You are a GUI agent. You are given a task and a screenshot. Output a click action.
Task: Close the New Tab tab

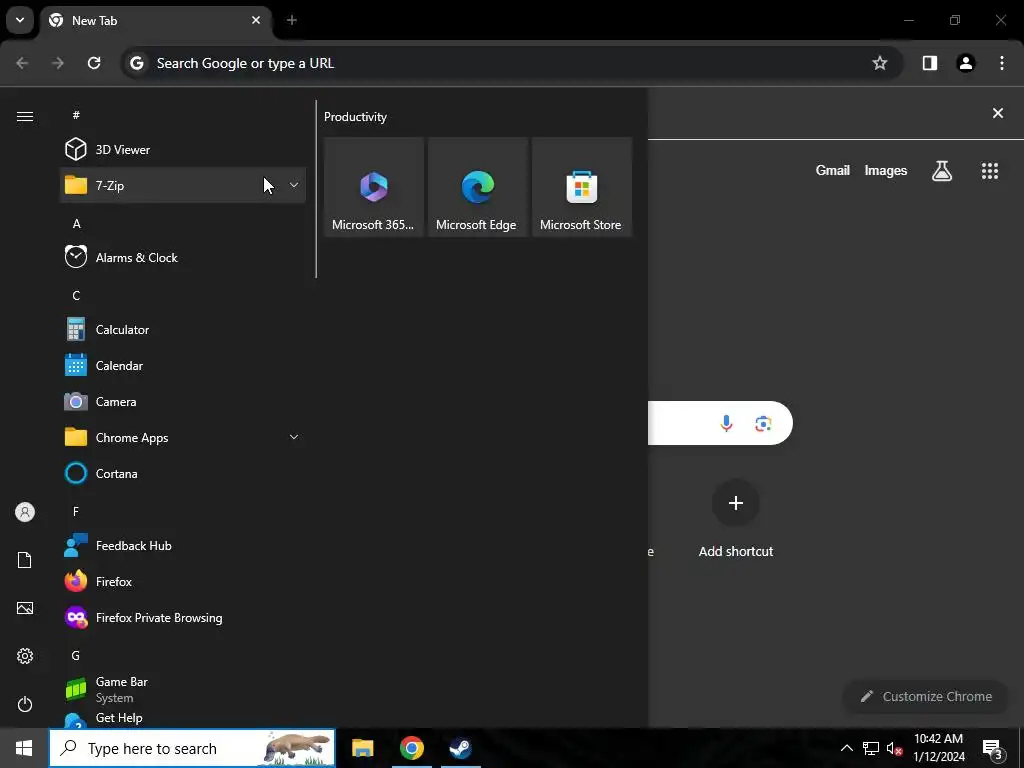256,20
